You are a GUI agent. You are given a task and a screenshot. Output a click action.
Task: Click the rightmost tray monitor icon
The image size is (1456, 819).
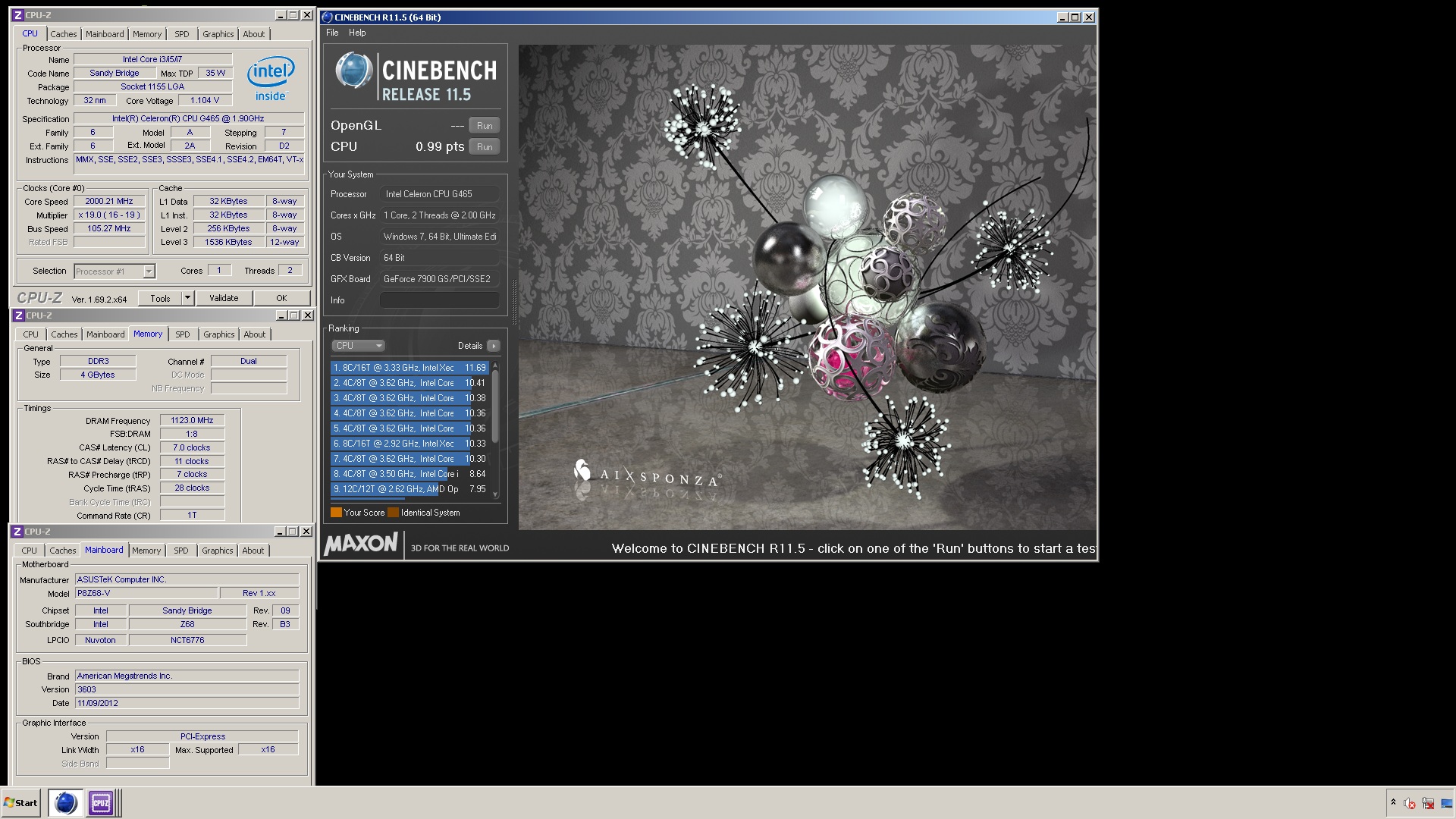tap(1448, 803)
